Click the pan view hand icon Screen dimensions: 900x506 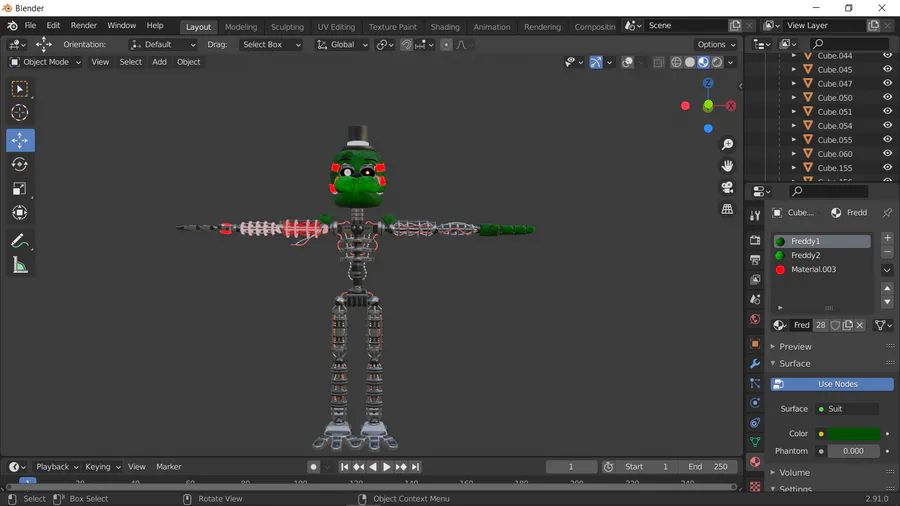tap(727, 166)
